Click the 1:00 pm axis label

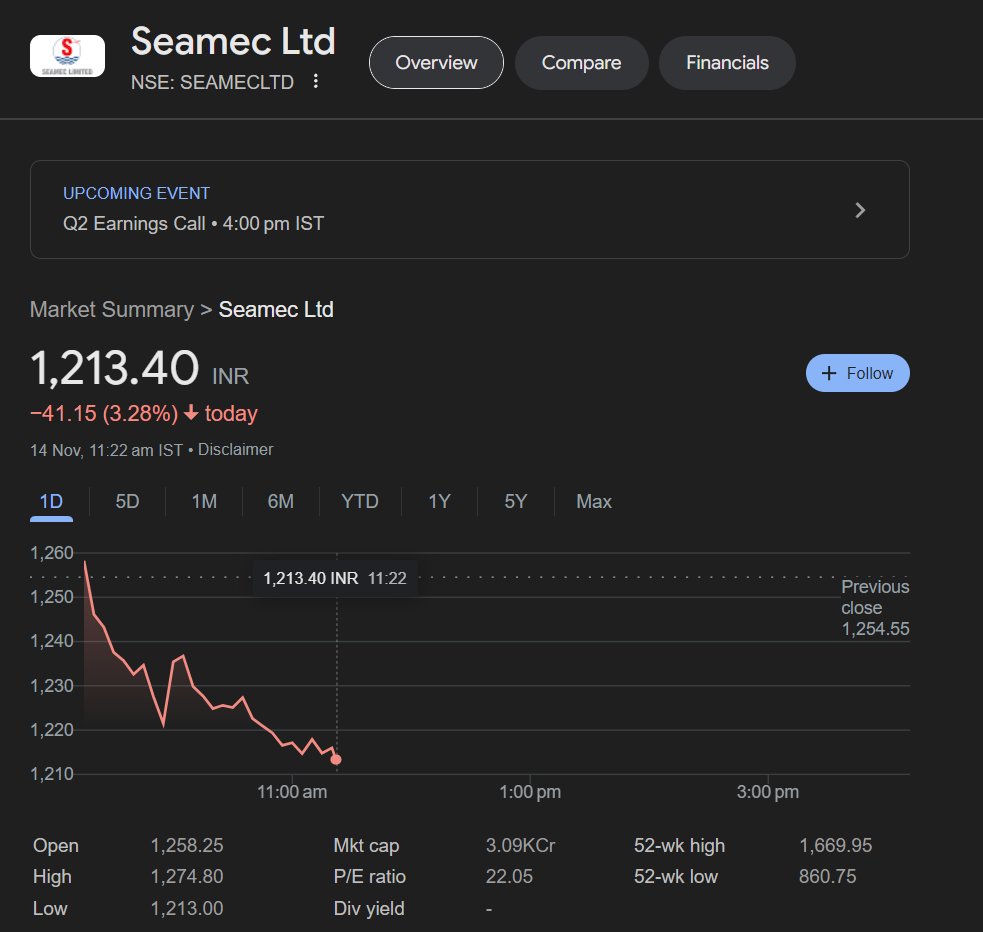click(530, 792)
